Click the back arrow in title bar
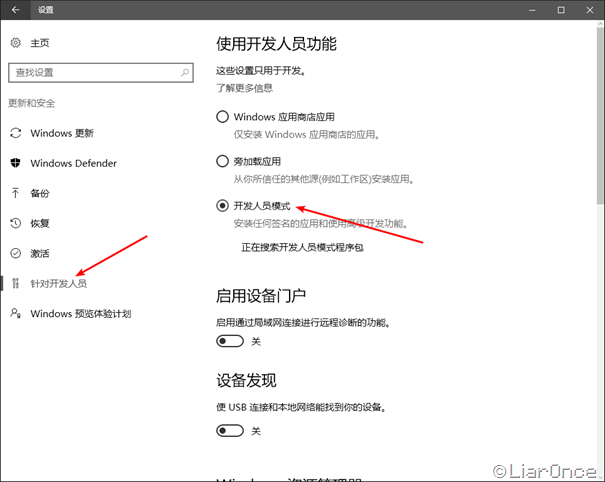This screenshot has height=482, width=605. tap(15, 10)
